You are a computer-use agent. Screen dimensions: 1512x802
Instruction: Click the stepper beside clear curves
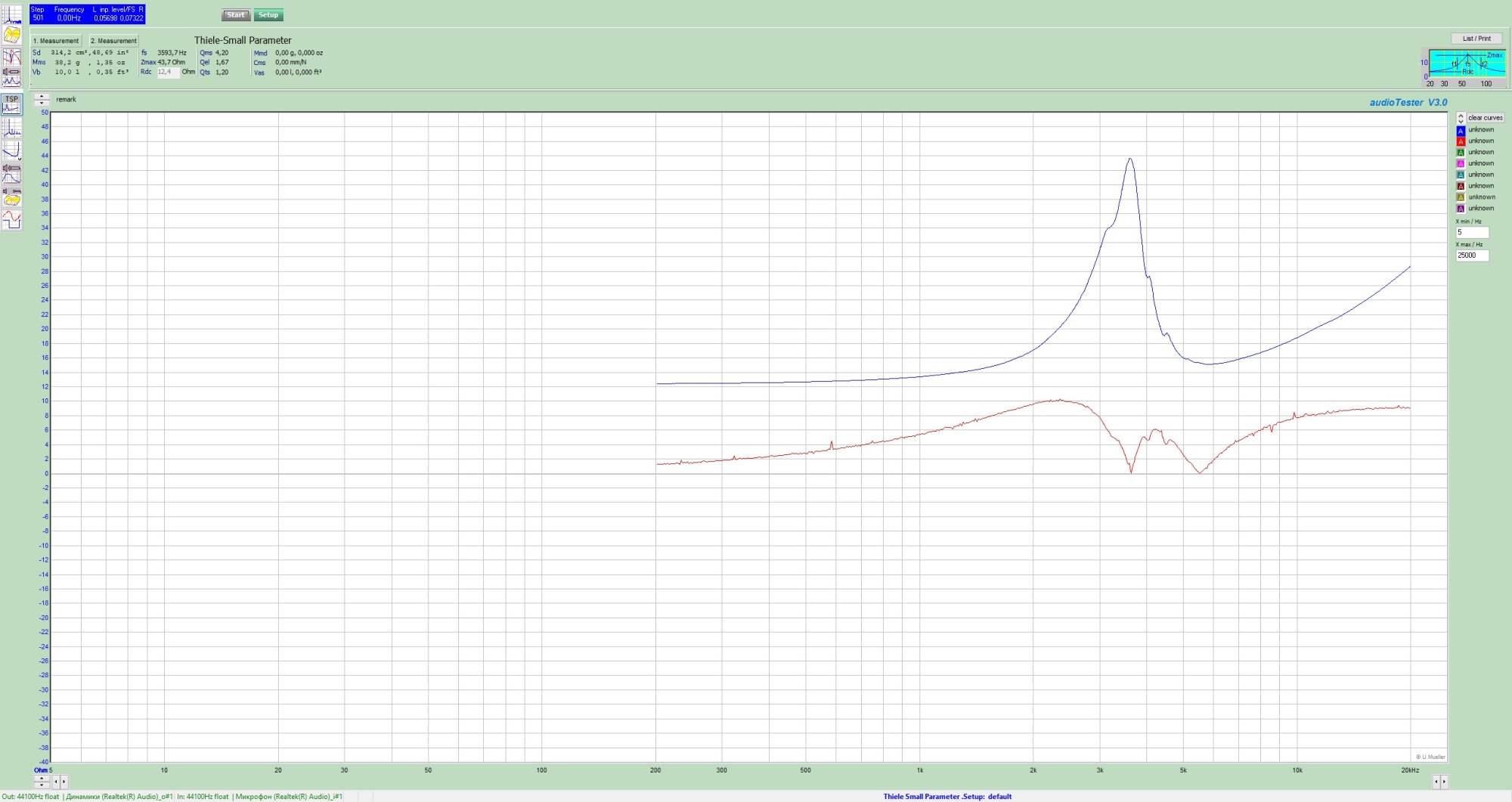(1461, 118)
